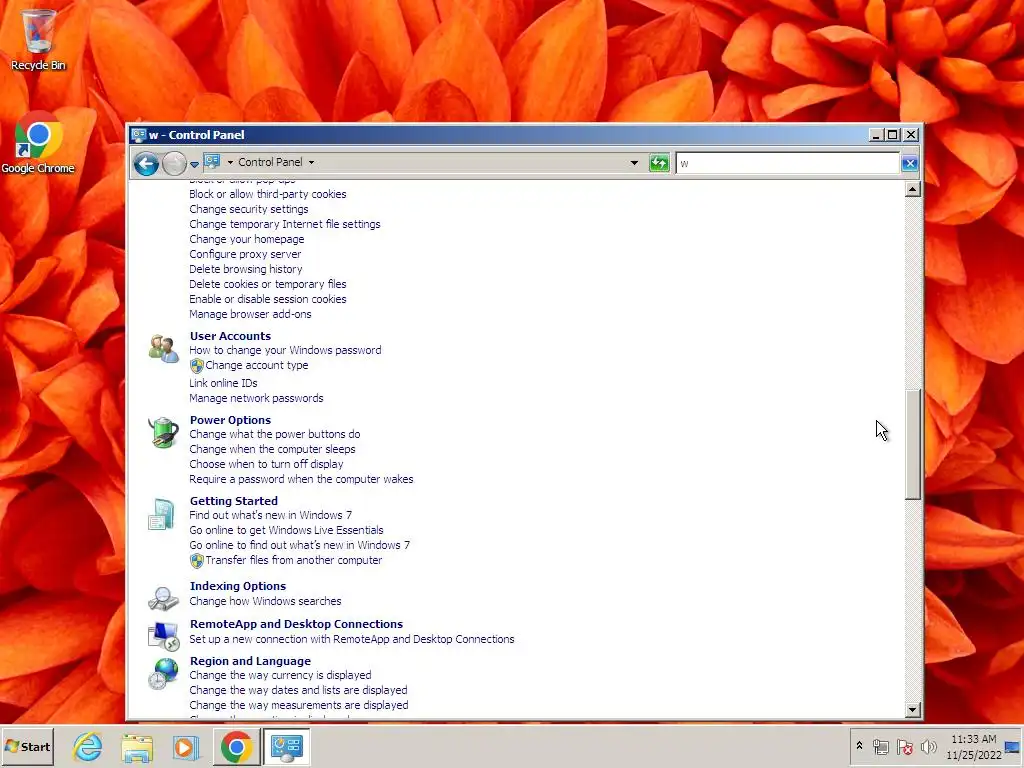Click the RemoteApp and Desktop Connections icon

point(163,635)
